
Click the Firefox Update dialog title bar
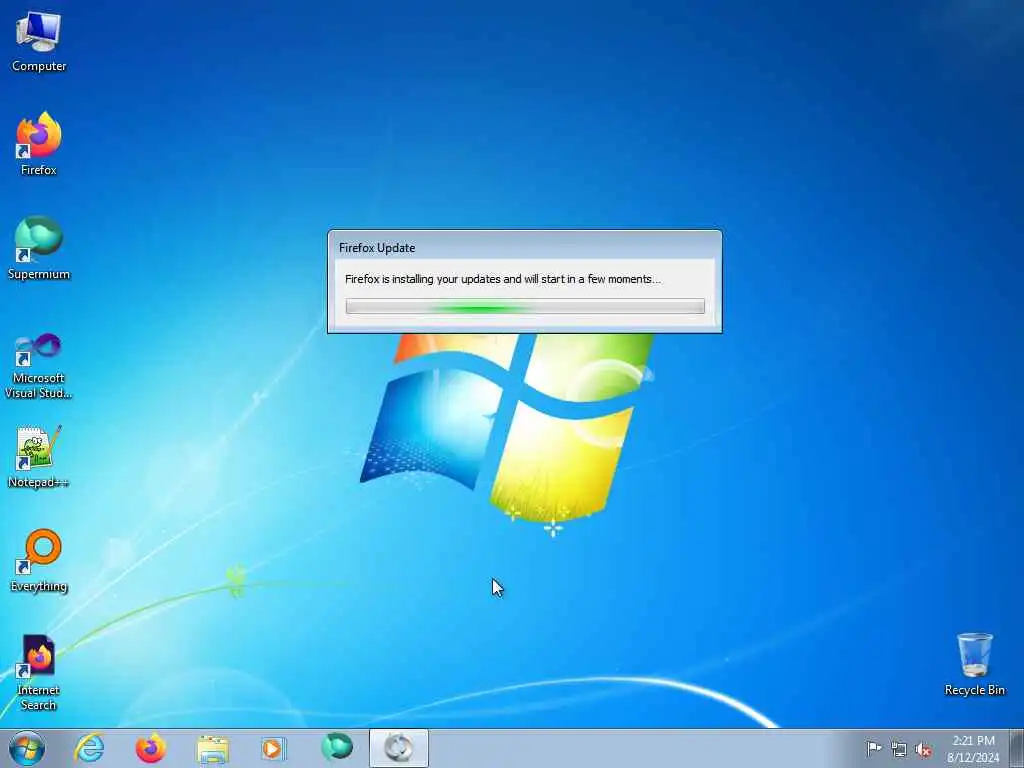[525, 248]
